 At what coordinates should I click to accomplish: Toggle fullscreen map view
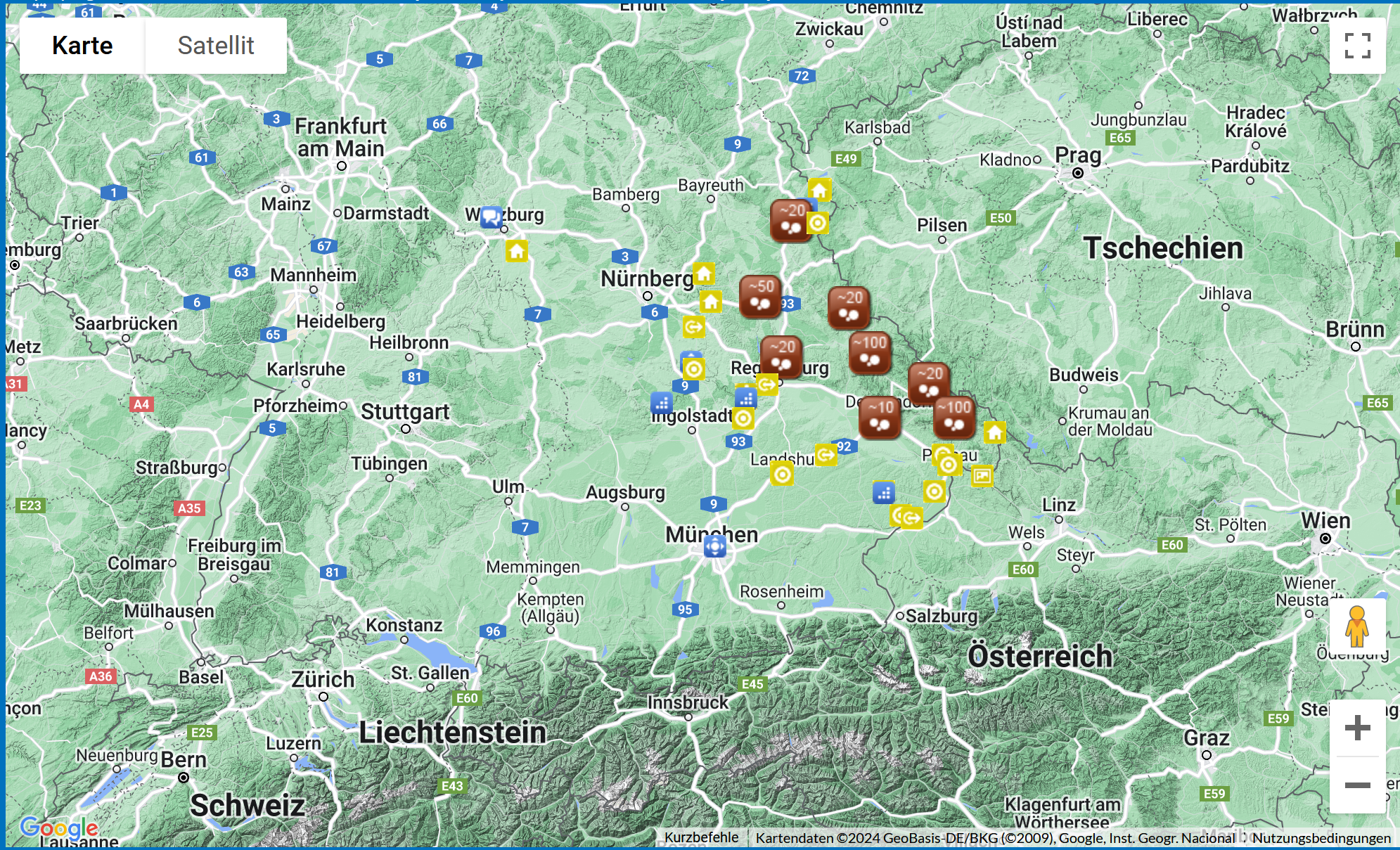point(1357,46)
